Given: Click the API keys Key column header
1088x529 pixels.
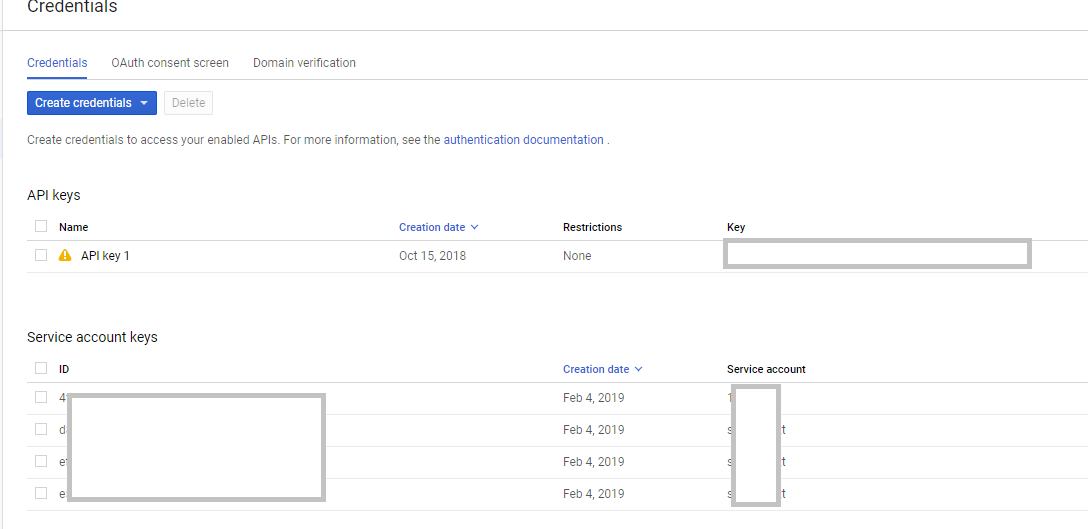Looking at the screenshot, I should pyautogui.click(x=736, y=227).
